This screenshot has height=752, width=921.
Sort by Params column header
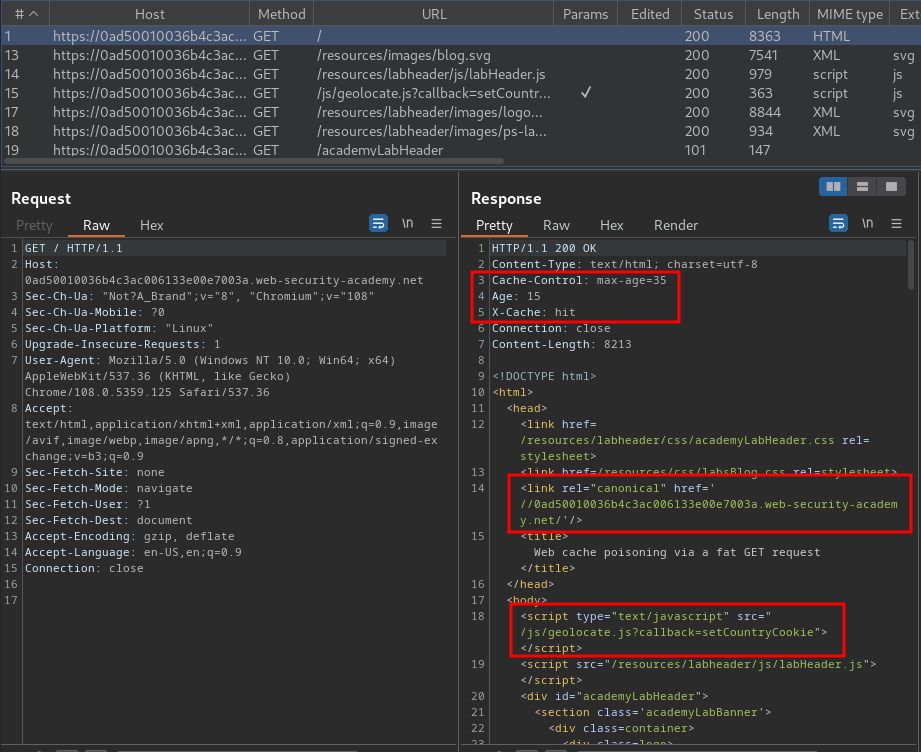pyautogui.click(x=586, y=14)
